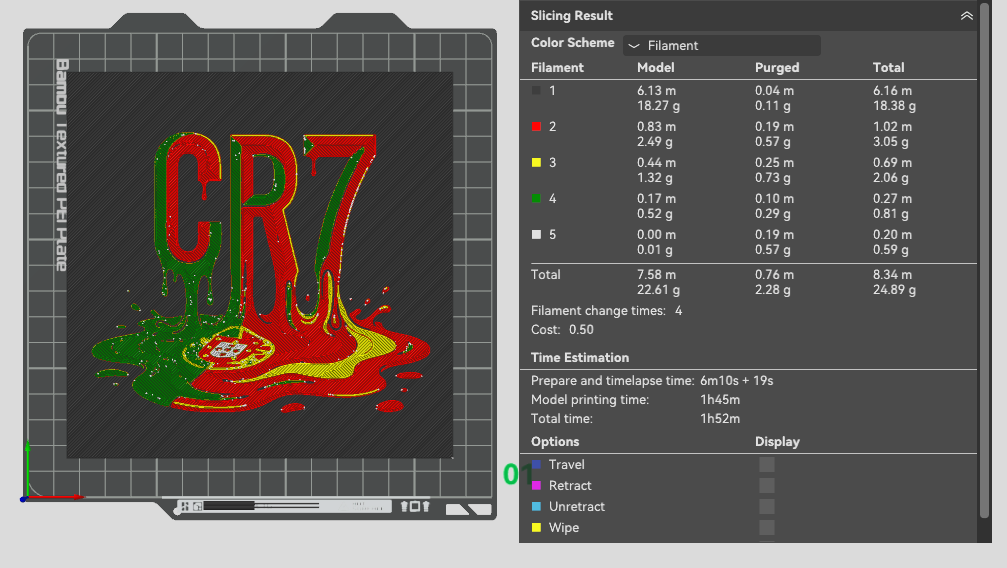1007x568 pixels.
Task: Click Total time value 1h52m
Action: (720, 419)
